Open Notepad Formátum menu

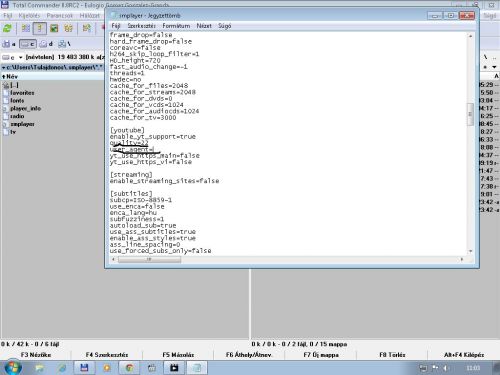coord(176,26)
